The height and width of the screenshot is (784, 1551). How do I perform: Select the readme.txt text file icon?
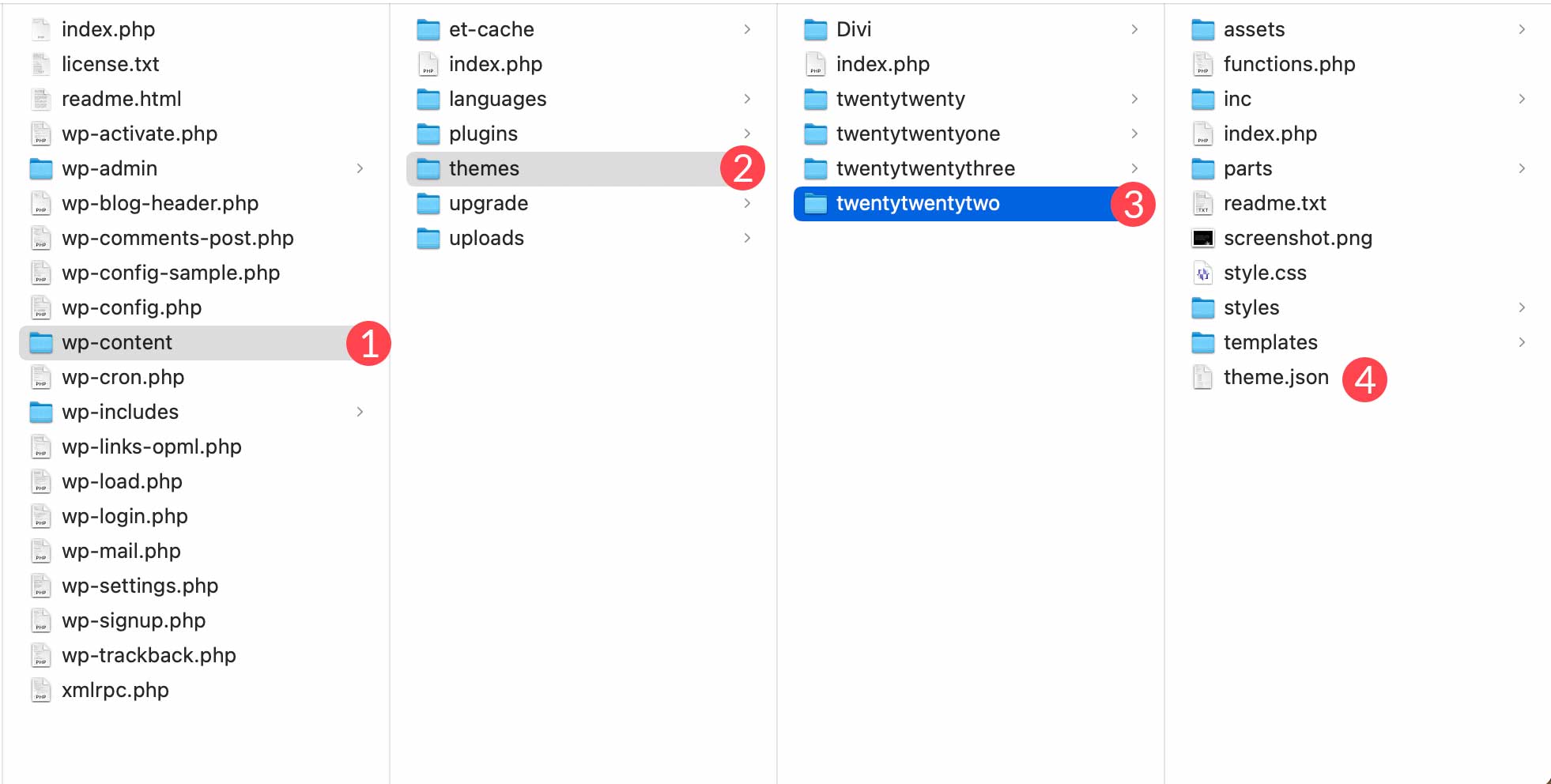pos(1202,203)
